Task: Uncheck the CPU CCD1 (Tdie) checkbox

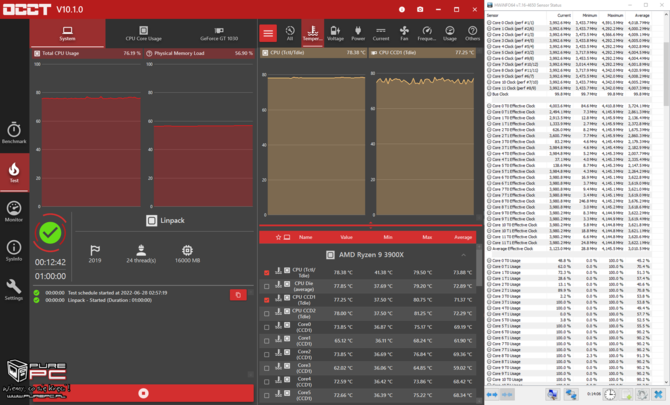Action: click(267, 300)
